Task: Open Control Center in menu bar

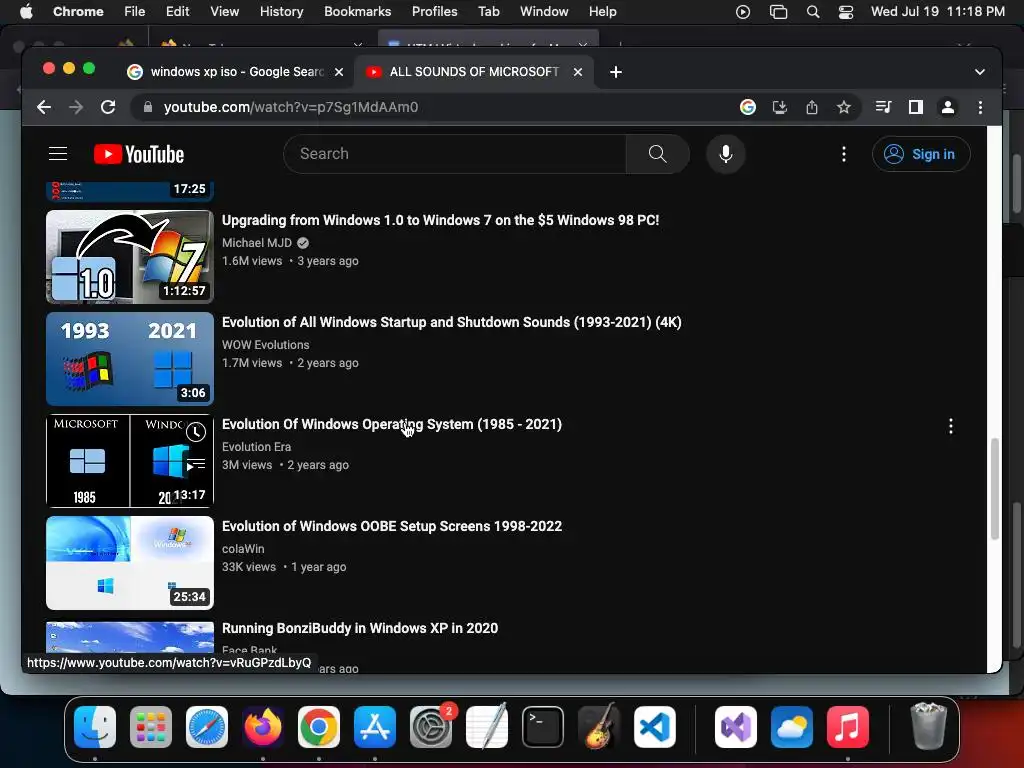Action: coord(846,12)
